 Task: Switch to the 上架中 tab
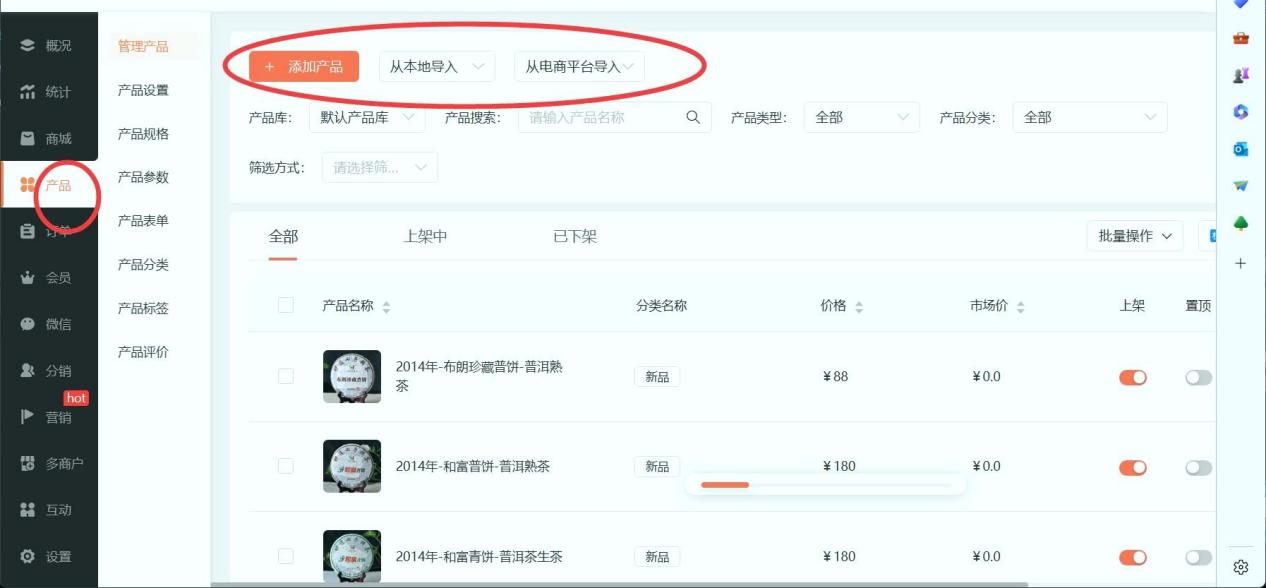click(x=425, y=237)
